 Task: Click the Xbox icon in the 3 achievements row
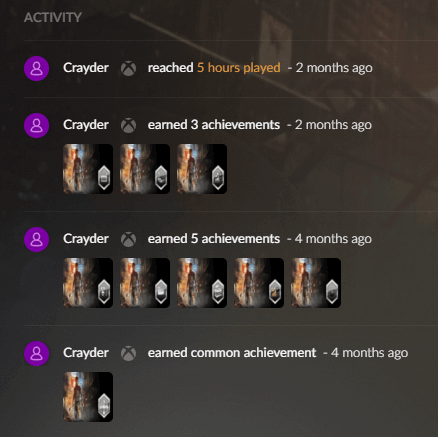click(x=128, y=125)
